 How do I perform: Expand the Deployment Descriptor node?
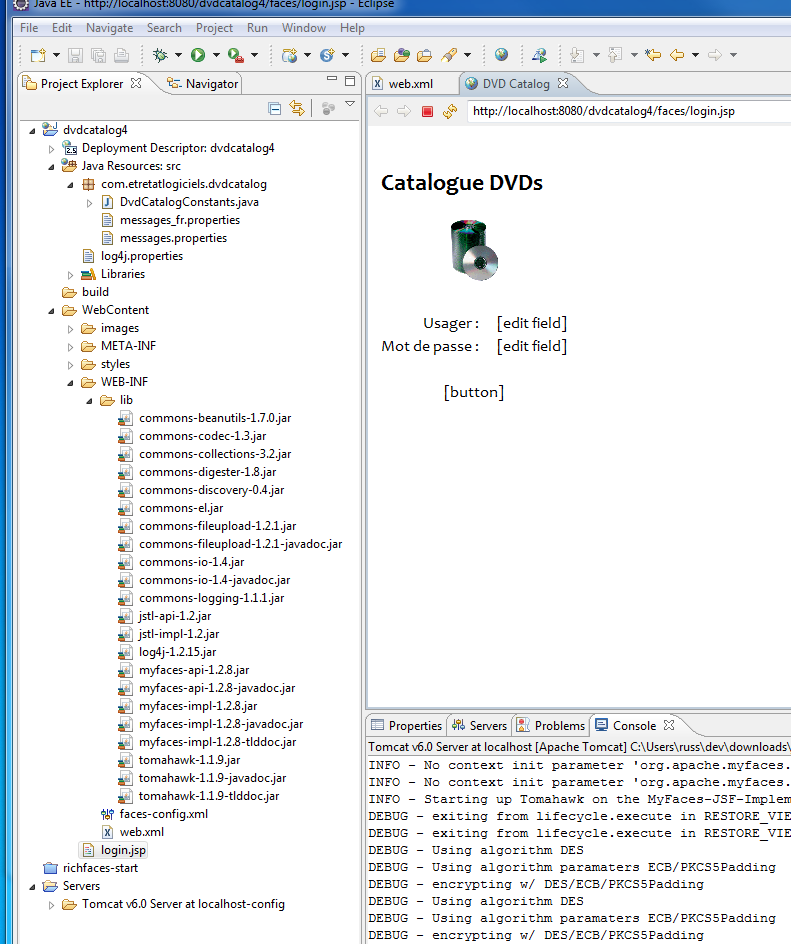pos(51,149)
